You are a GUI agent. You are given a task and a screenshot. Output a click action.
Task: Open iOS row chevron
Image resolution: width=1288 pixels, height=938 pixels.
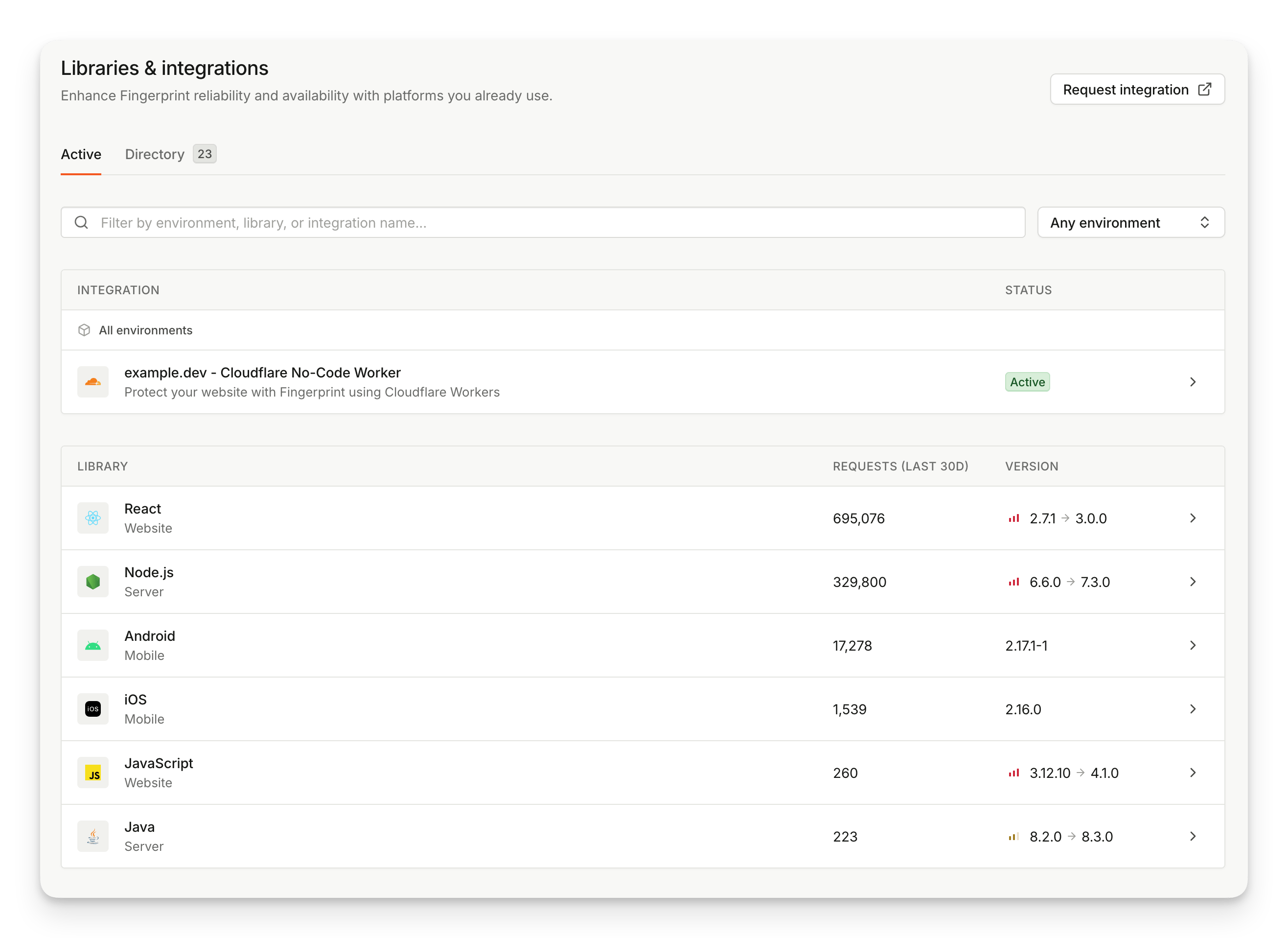click(x=1193, y=709)
